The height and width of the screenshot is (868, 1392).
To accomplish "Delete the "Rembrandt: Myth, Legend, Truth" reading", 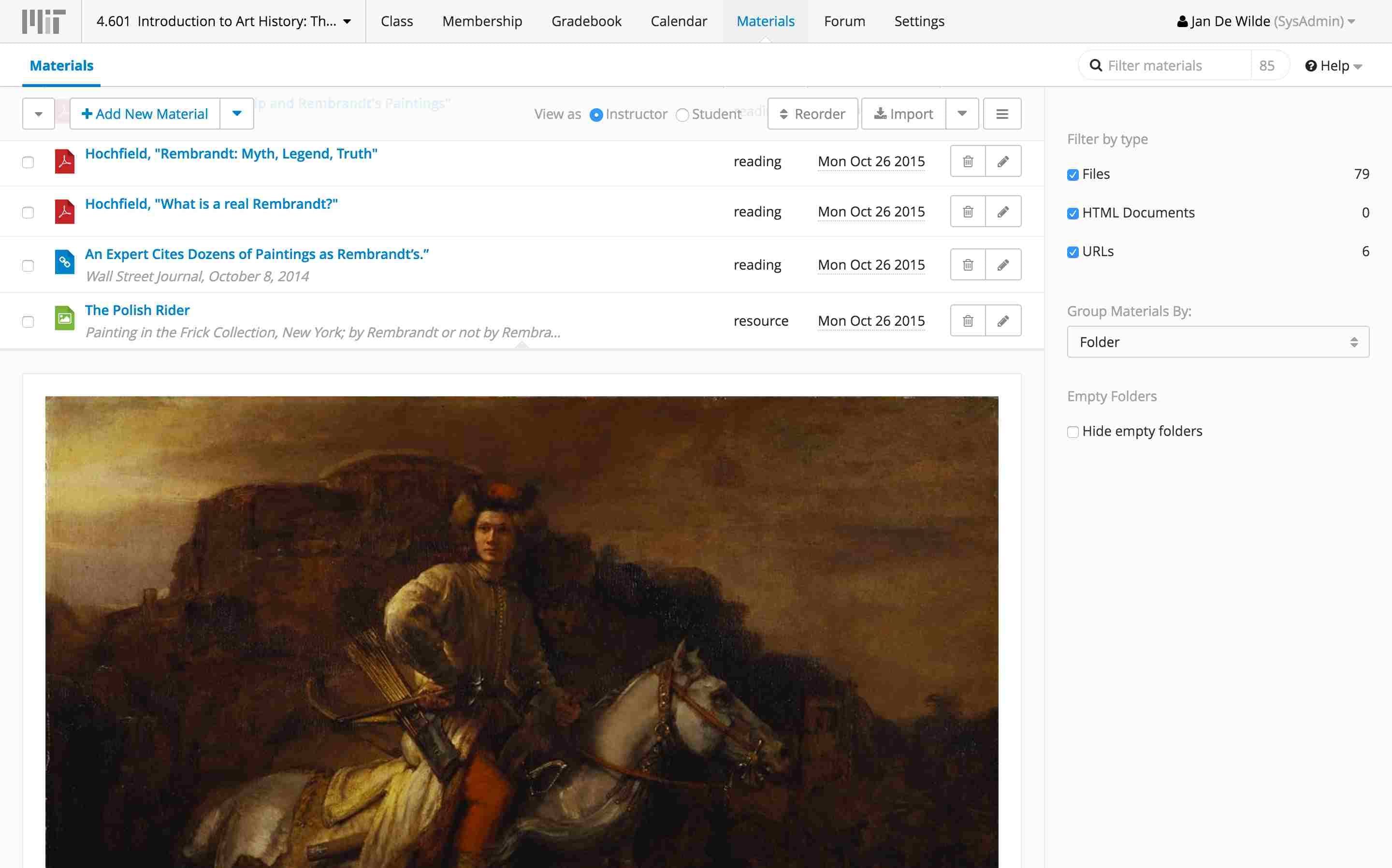I will [968, 161].
